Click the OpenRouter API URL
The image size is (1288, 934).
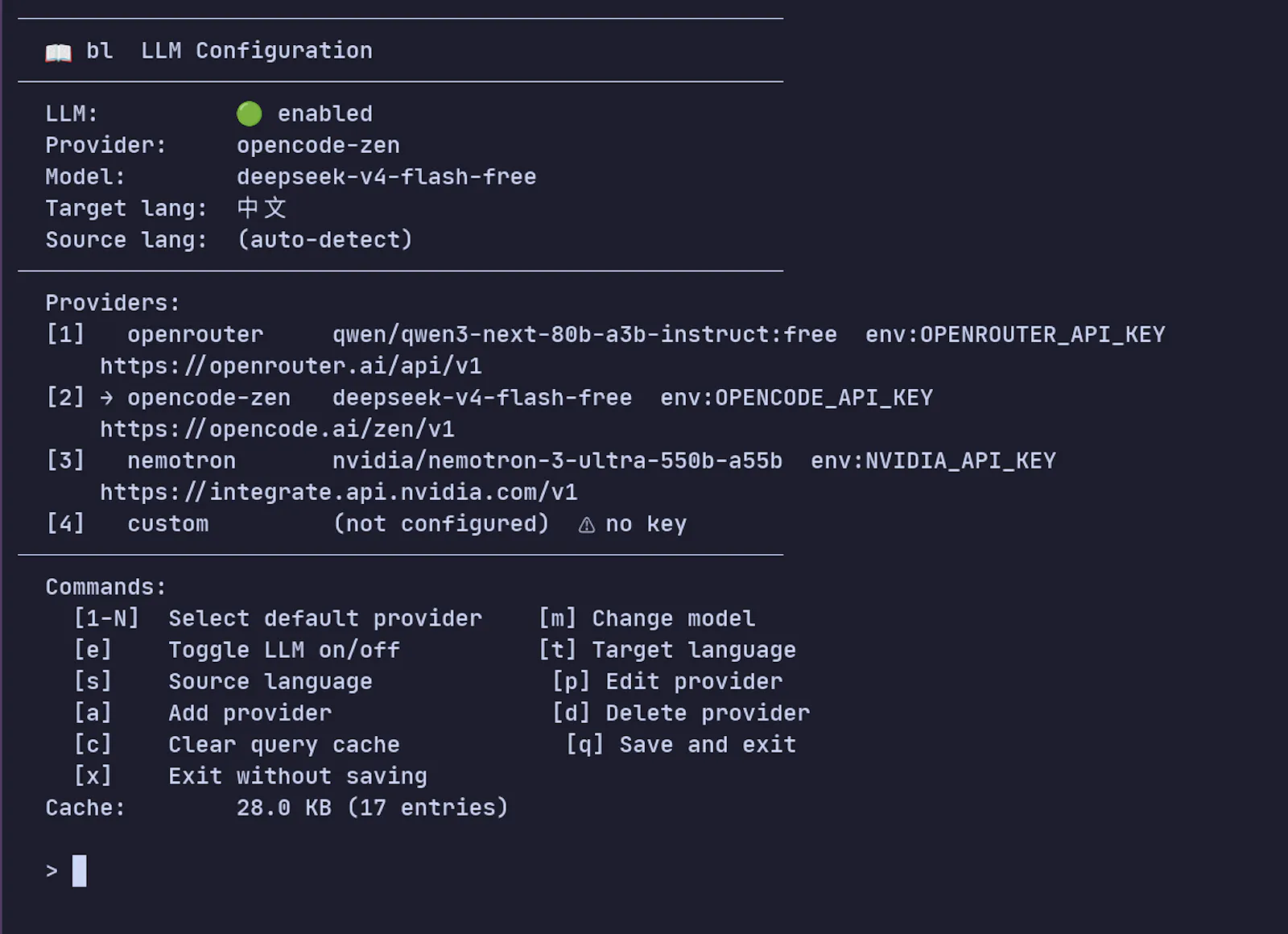click(291, 366)
